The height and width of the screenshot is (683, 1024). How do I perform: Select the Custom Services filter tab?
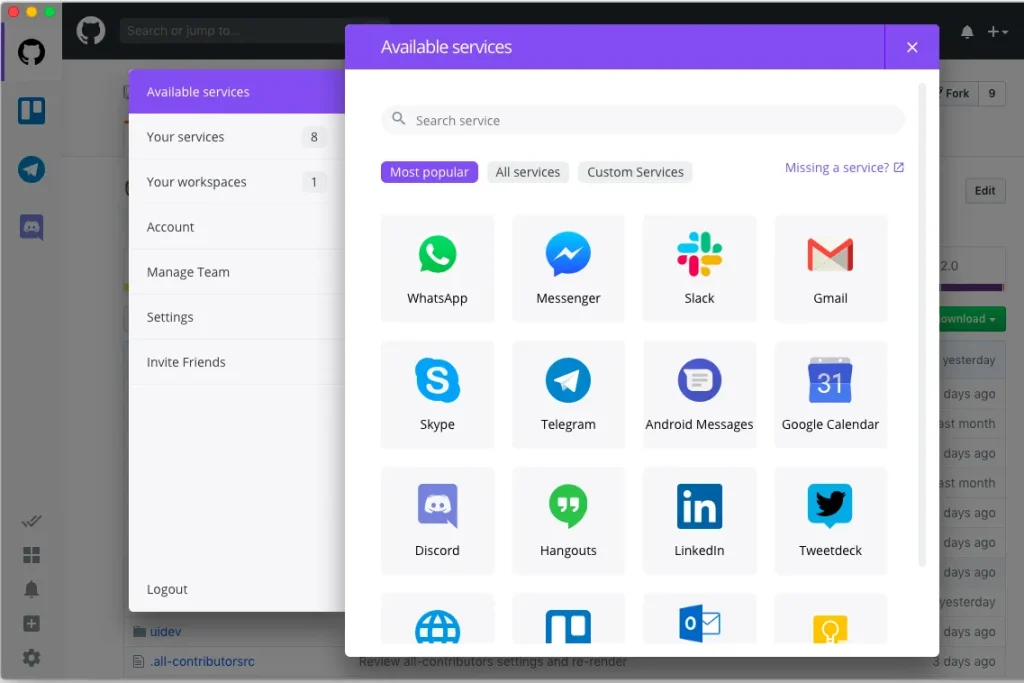tap(635, 172)
